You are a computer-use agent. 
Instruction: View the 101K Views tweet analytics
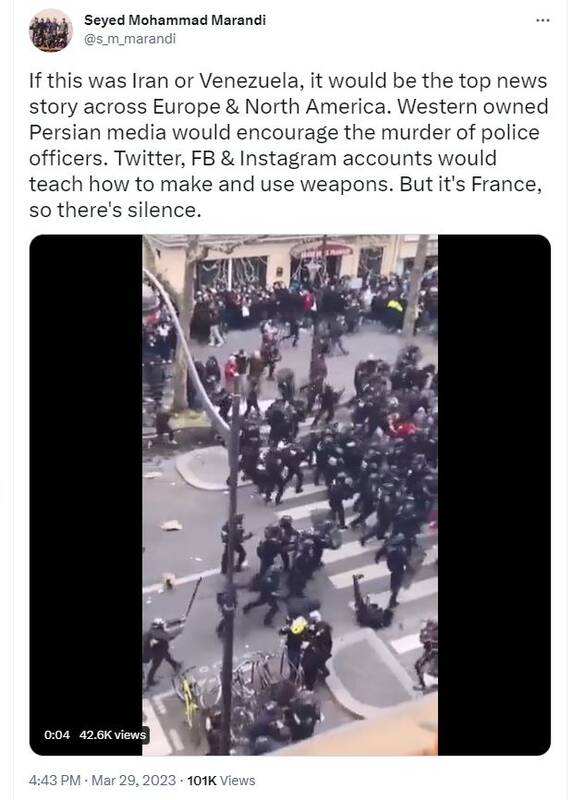[x=221, y=781]
